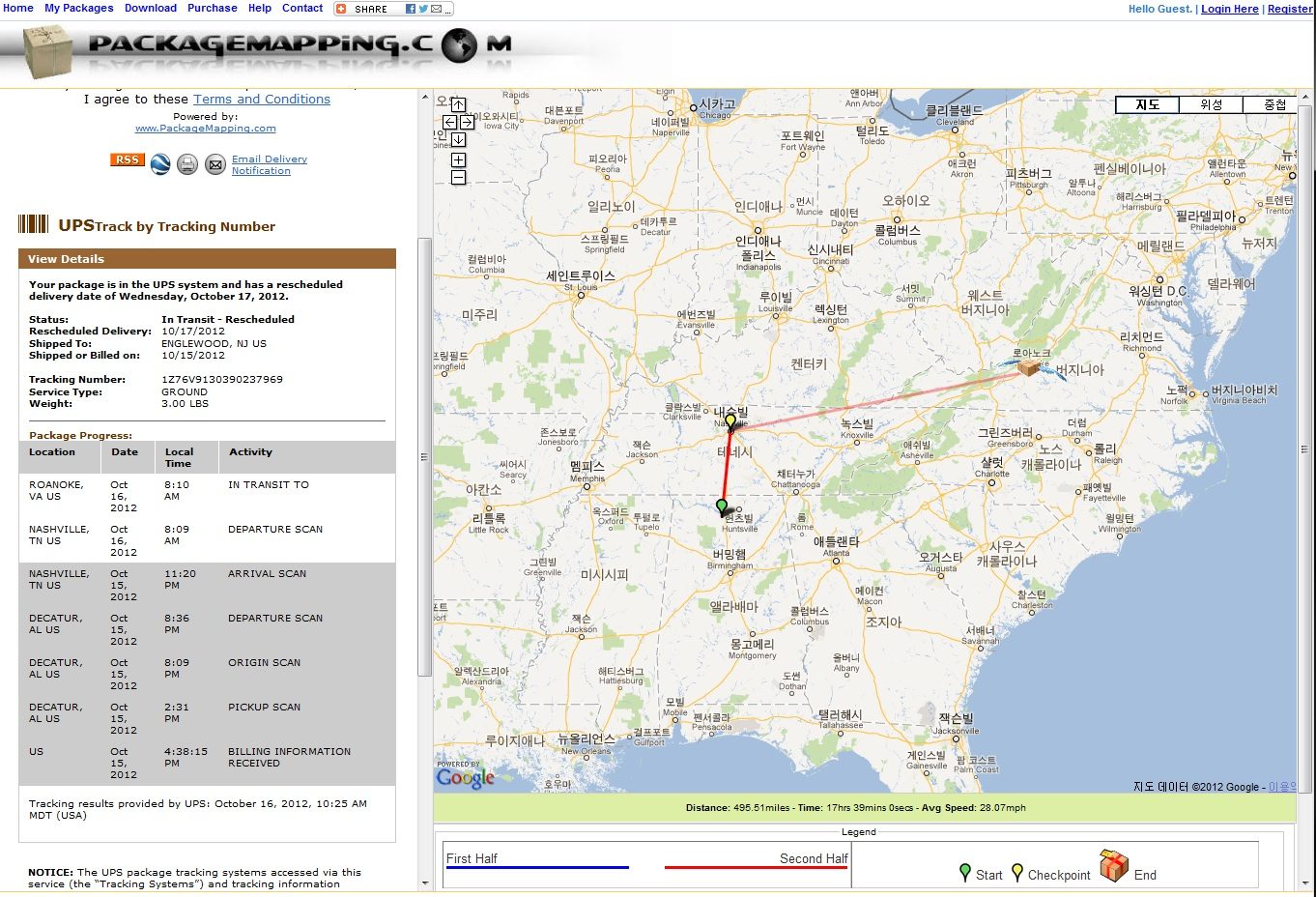Click the ORIGIN SCAN activity entry

[264, 663]
